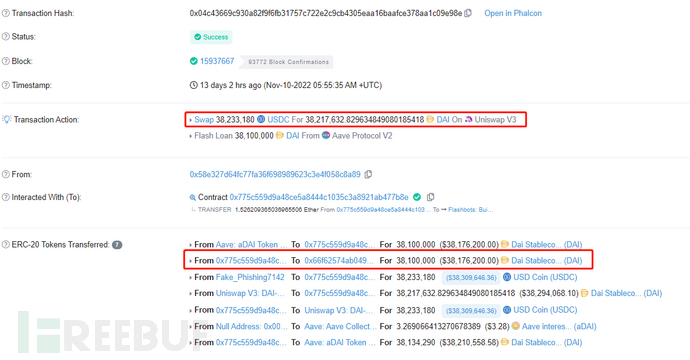Image resolution: width=690 pixels, height=360 pixels.
Task: Copy the From address 0x58e327d64fc...
Action: tap(368, 174)
